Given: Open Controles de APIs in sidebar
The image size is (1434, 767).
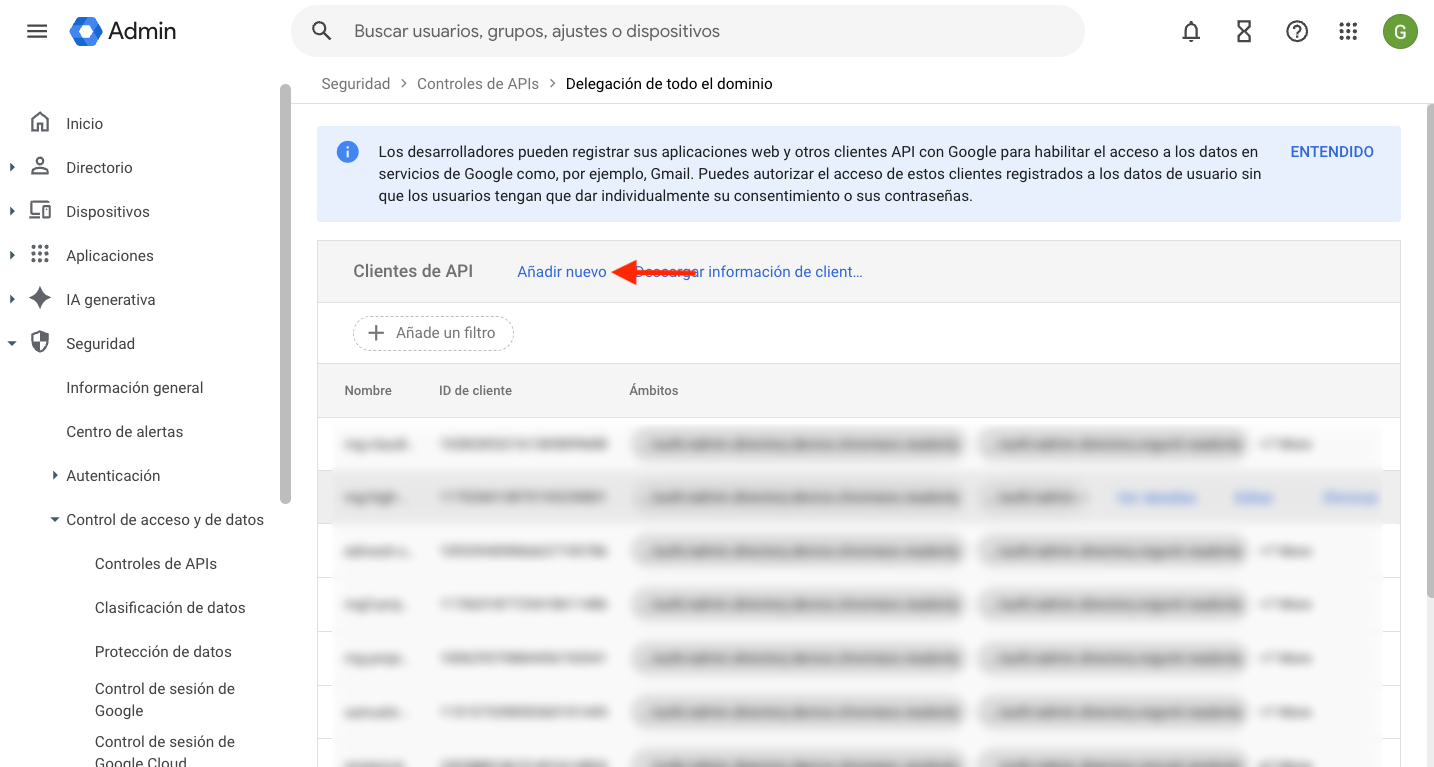Looking at the screenshot, I should (155, 563).
